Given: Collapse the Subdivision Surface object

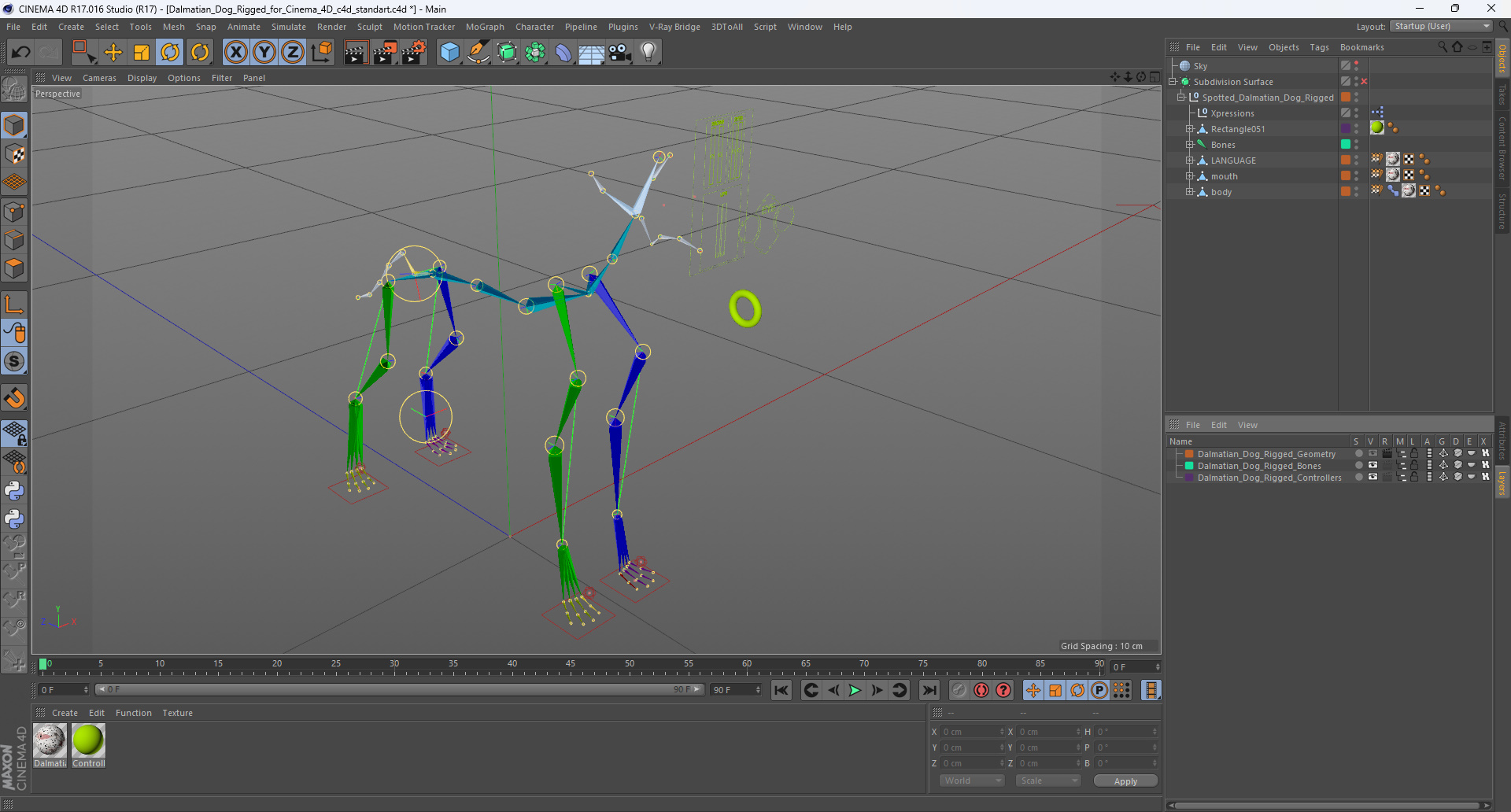Looking at the screenshot, I should click(1173, 82).
